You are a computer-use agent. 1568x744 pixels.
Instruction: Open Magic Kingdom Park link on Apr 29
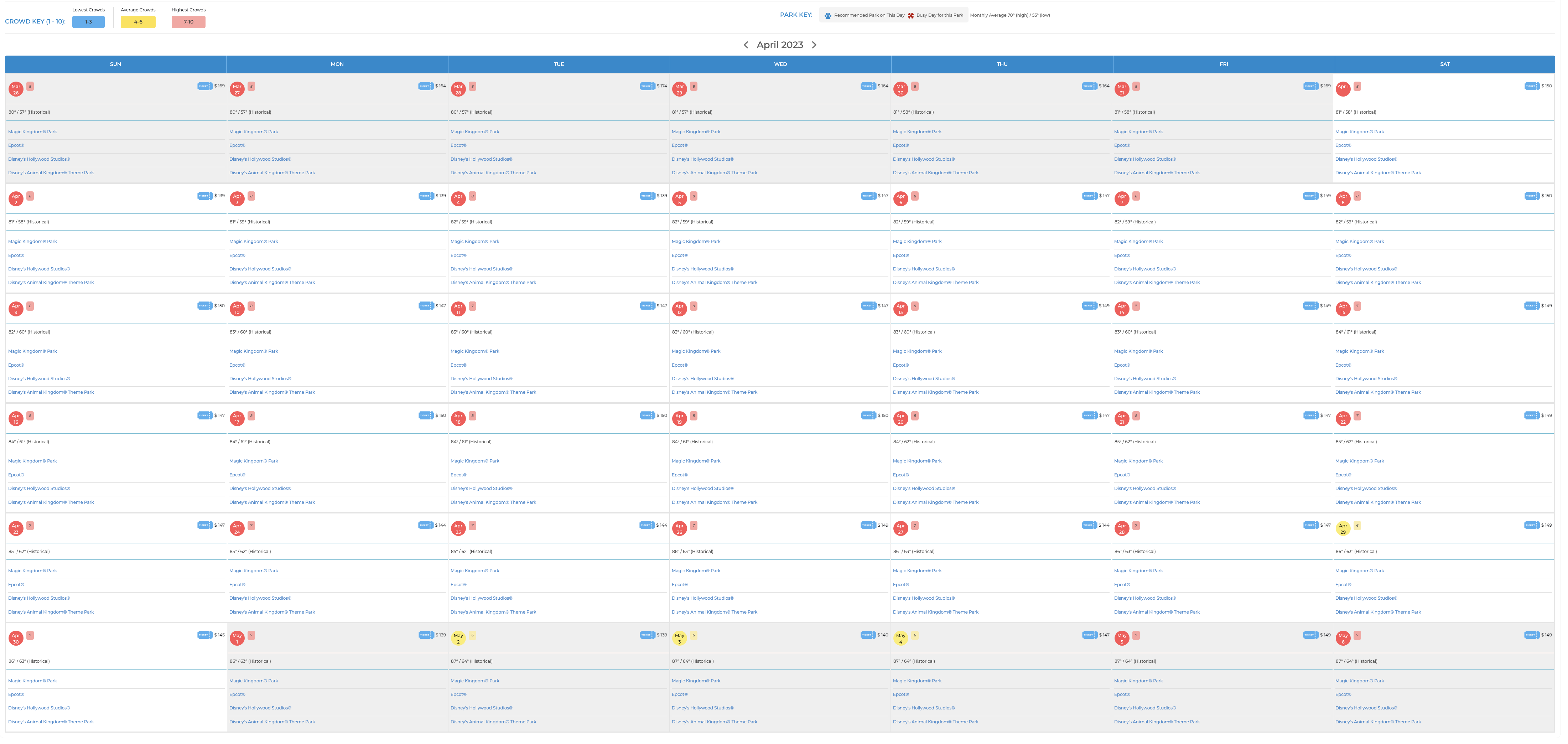coord(1359,571)
